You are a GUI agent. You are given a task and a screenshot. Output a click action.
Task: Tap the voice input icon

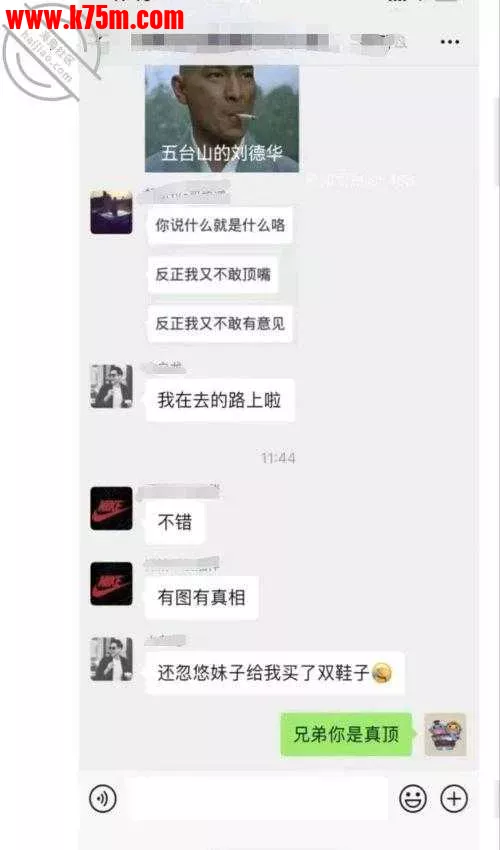(103, 799)
